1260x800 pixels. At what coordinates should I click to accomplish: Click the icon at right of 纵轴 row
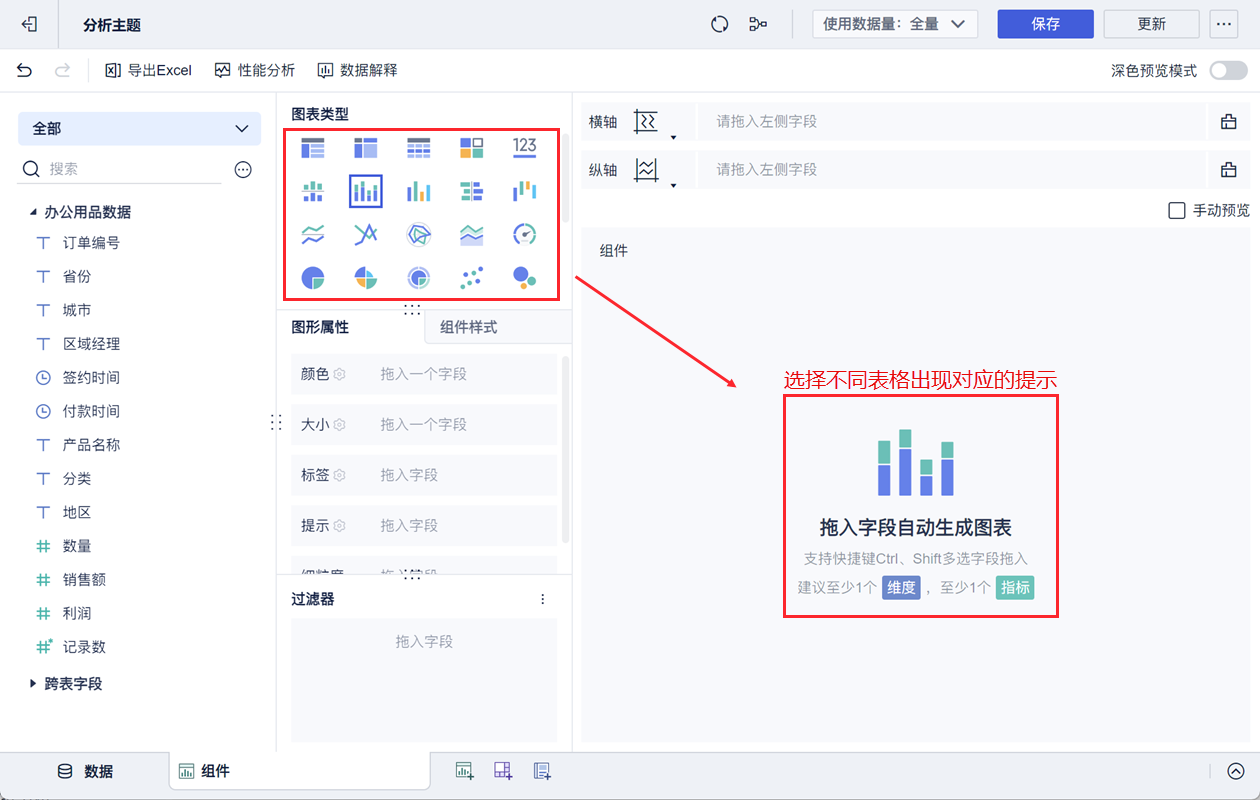(1228, 170)
